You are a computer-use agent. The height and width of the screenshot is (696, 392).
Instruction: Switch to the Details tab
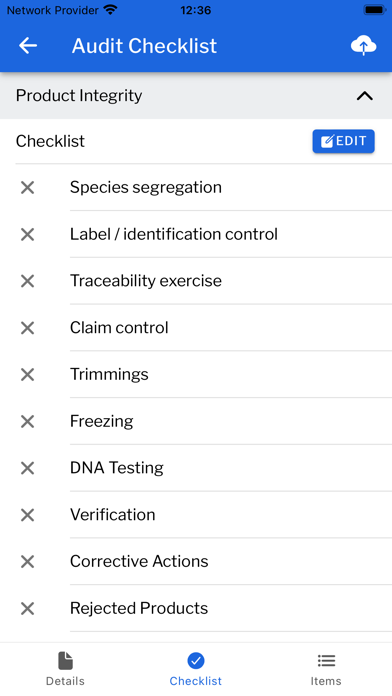pos(65,669)
